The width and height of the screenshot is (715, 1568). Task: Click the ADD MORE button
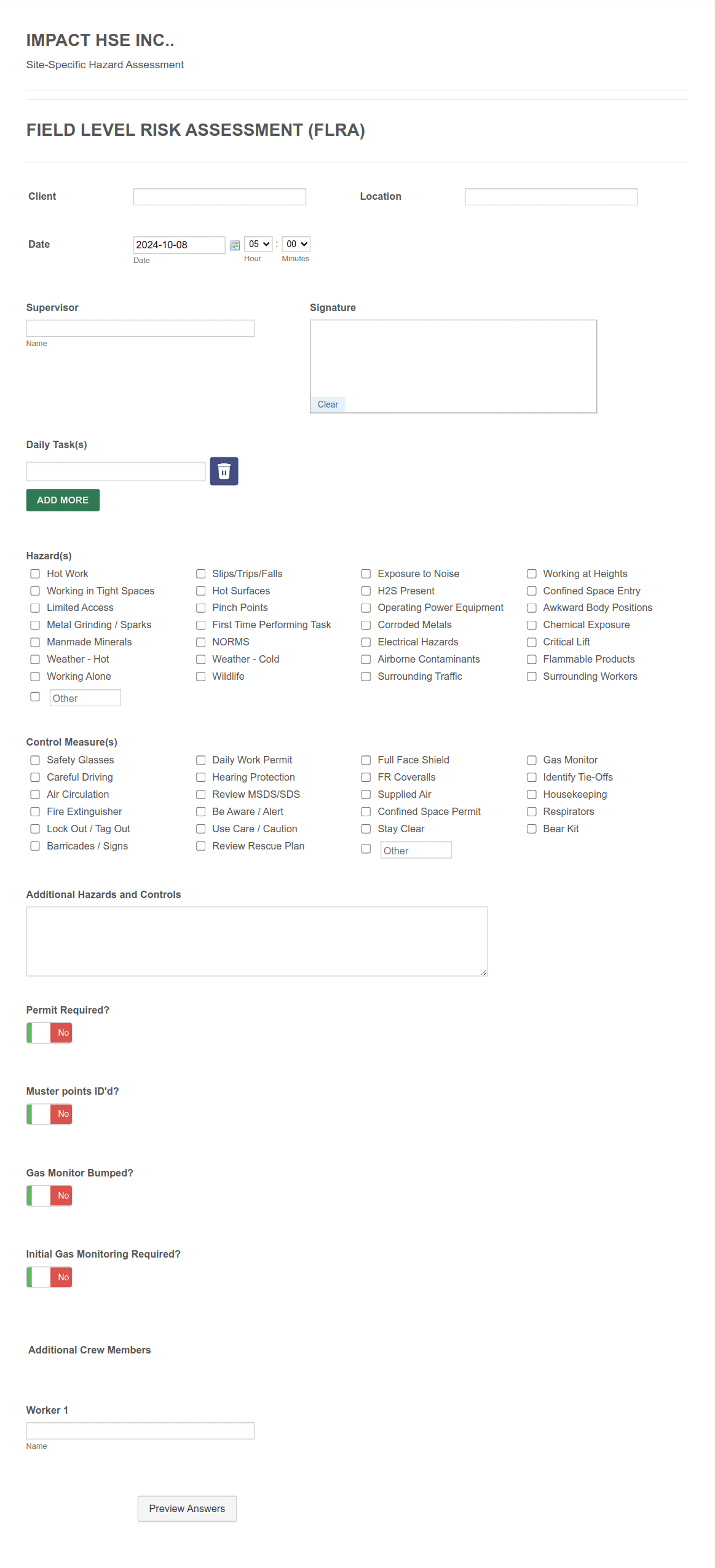point(63,500)
